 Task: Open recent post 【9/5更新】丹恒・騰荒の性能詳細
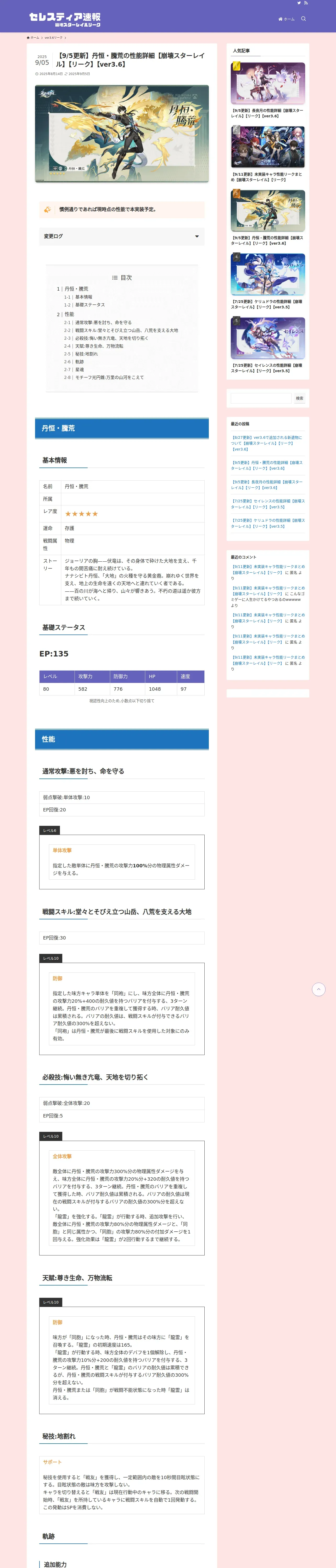266,466
